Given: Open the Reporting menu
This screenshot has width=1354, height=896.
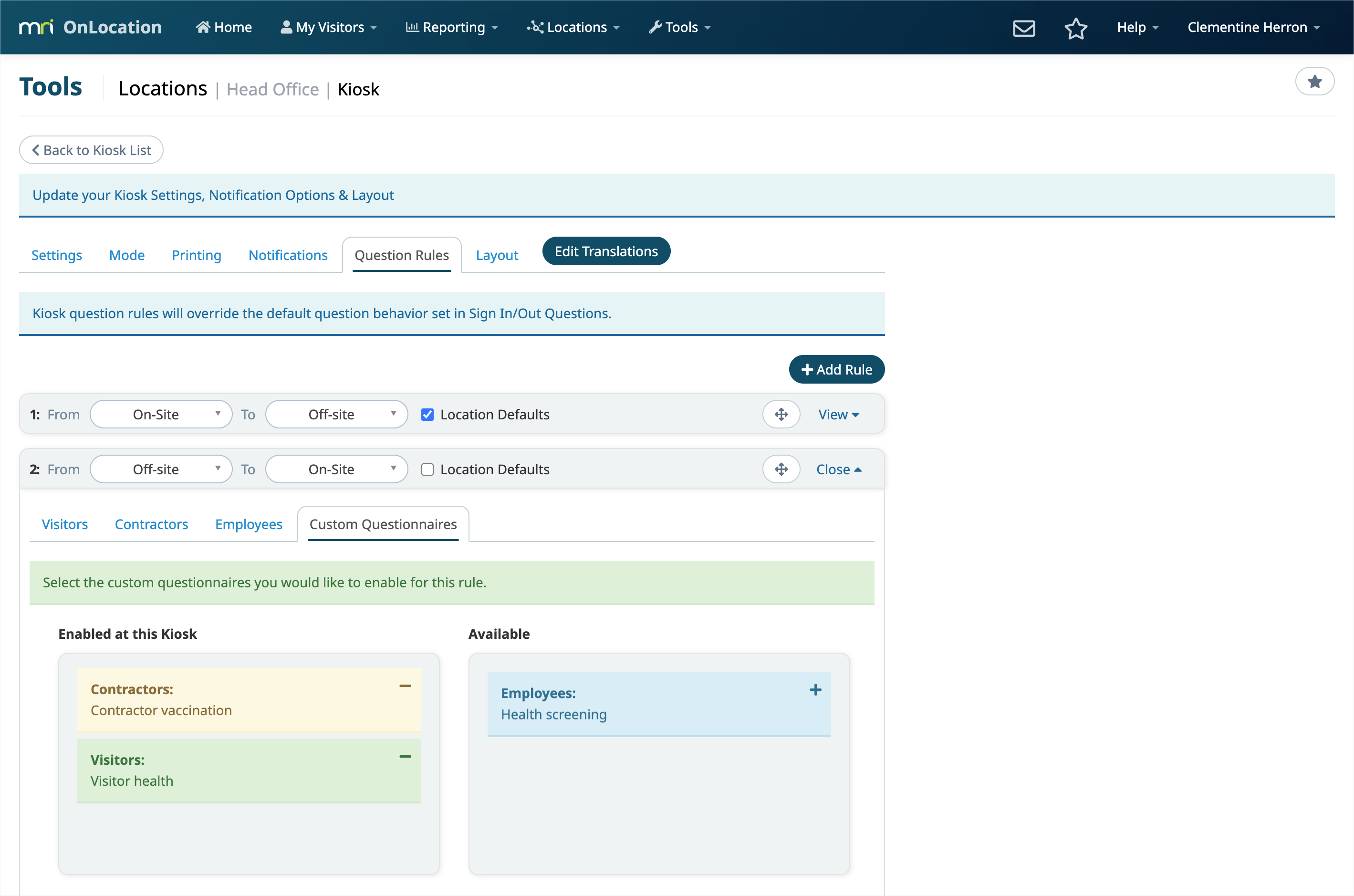Looking at the screenshot, I should [452, 27].
